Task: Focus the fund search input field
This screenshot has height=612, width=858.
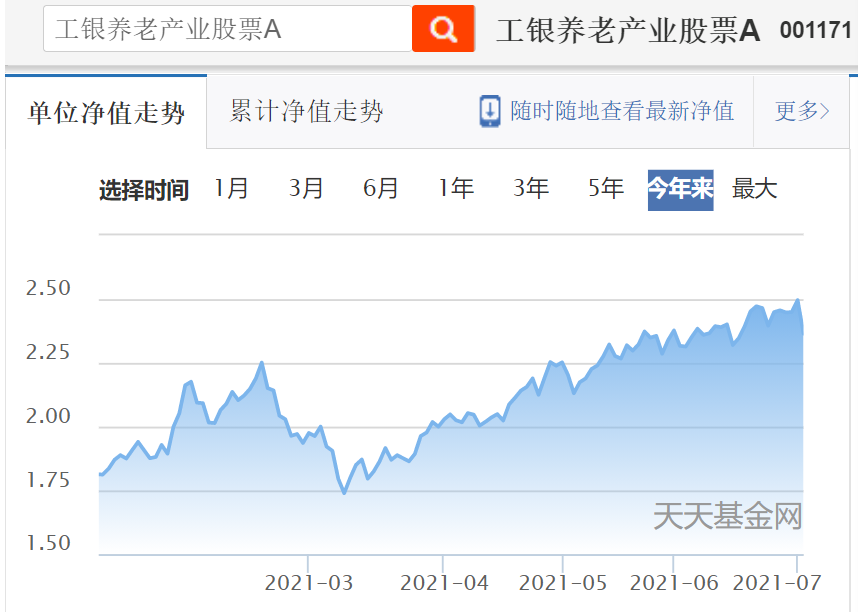Action: click(x=228, y=28)
